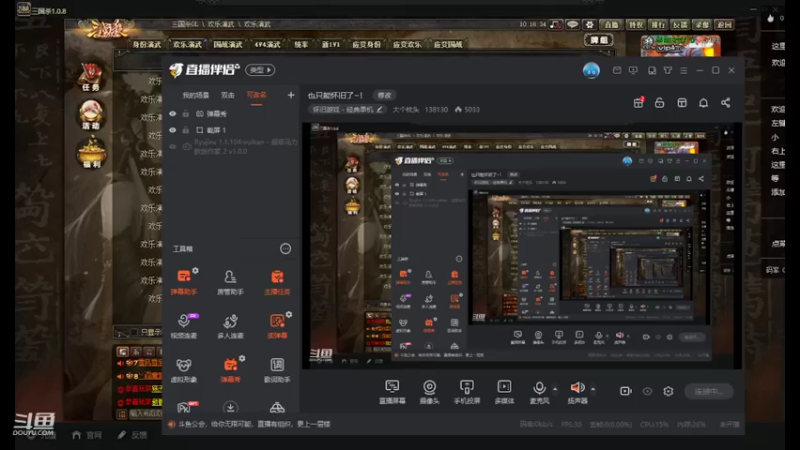Click the car icon in toolbox
Viewport: 800px width, 450px height.
point(277,407)
